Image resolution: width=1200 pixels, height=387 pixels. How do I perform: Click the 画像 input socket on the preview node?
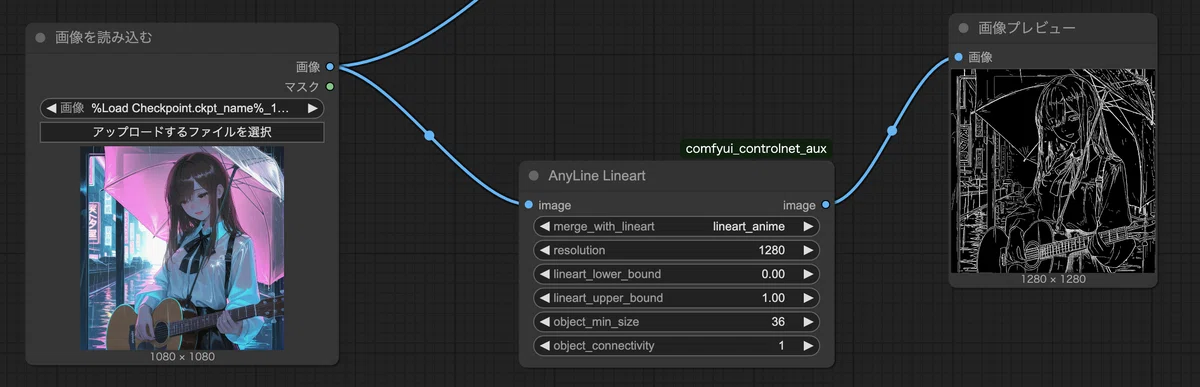[x=959, y=57]
